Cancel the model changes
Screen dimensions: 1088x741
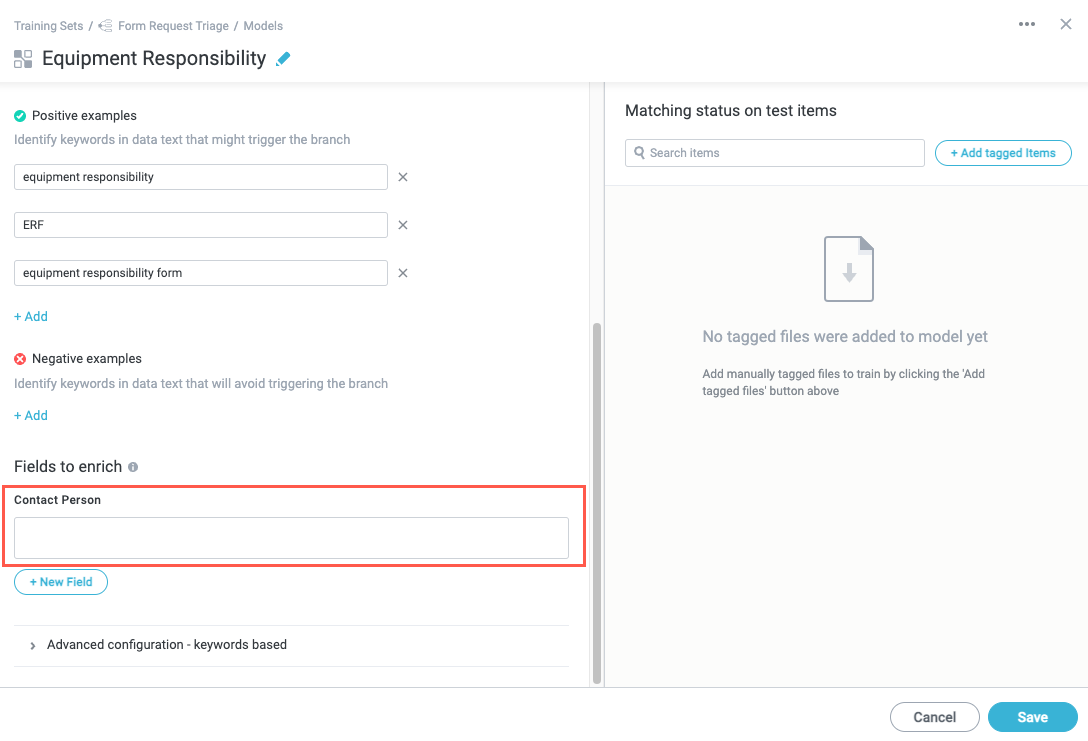[934, 717]
